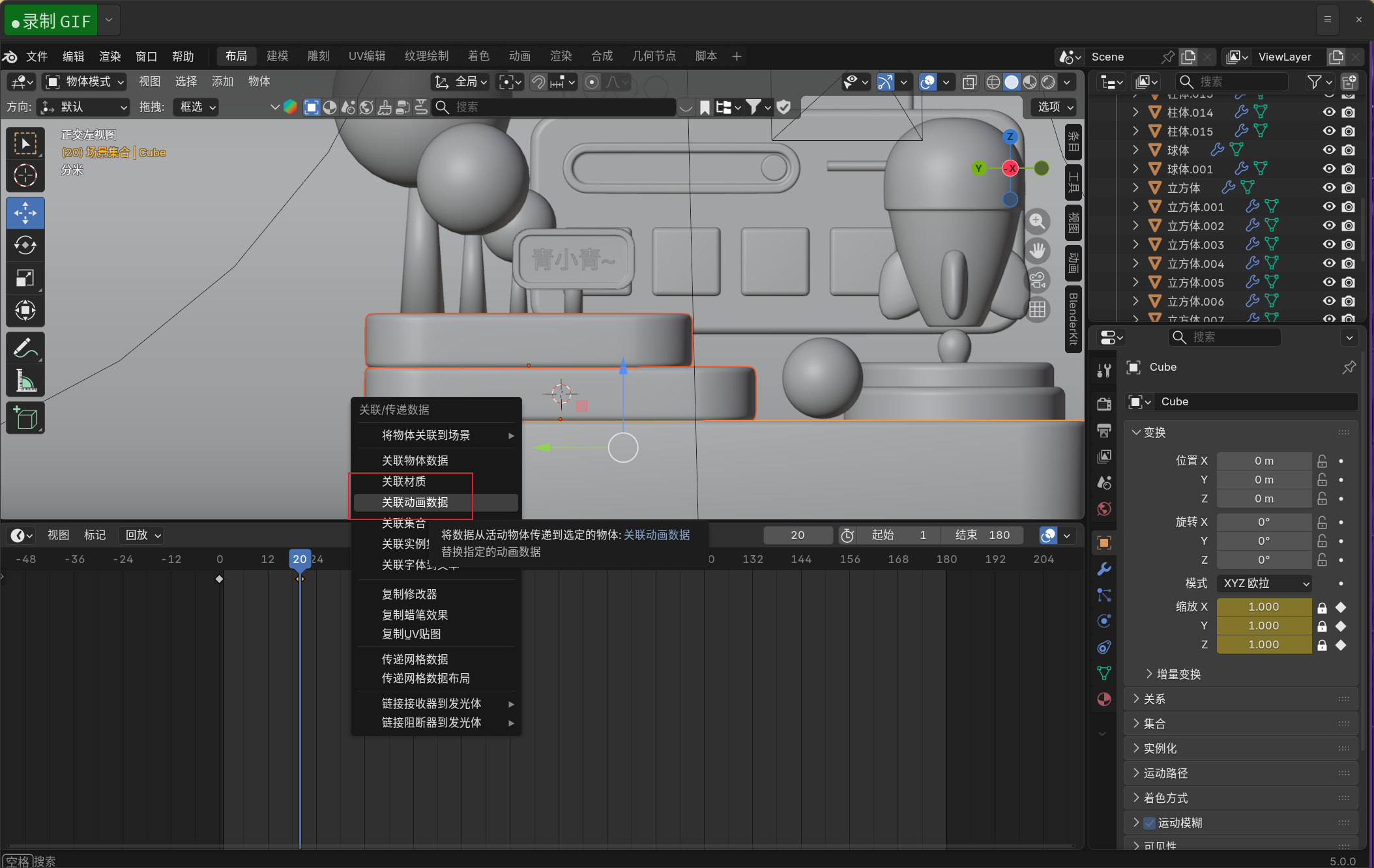Image resolution: width=1374 pixels, height=868 pixels.
Task: Select the Rotate tool icon
Action: (25, 246)
